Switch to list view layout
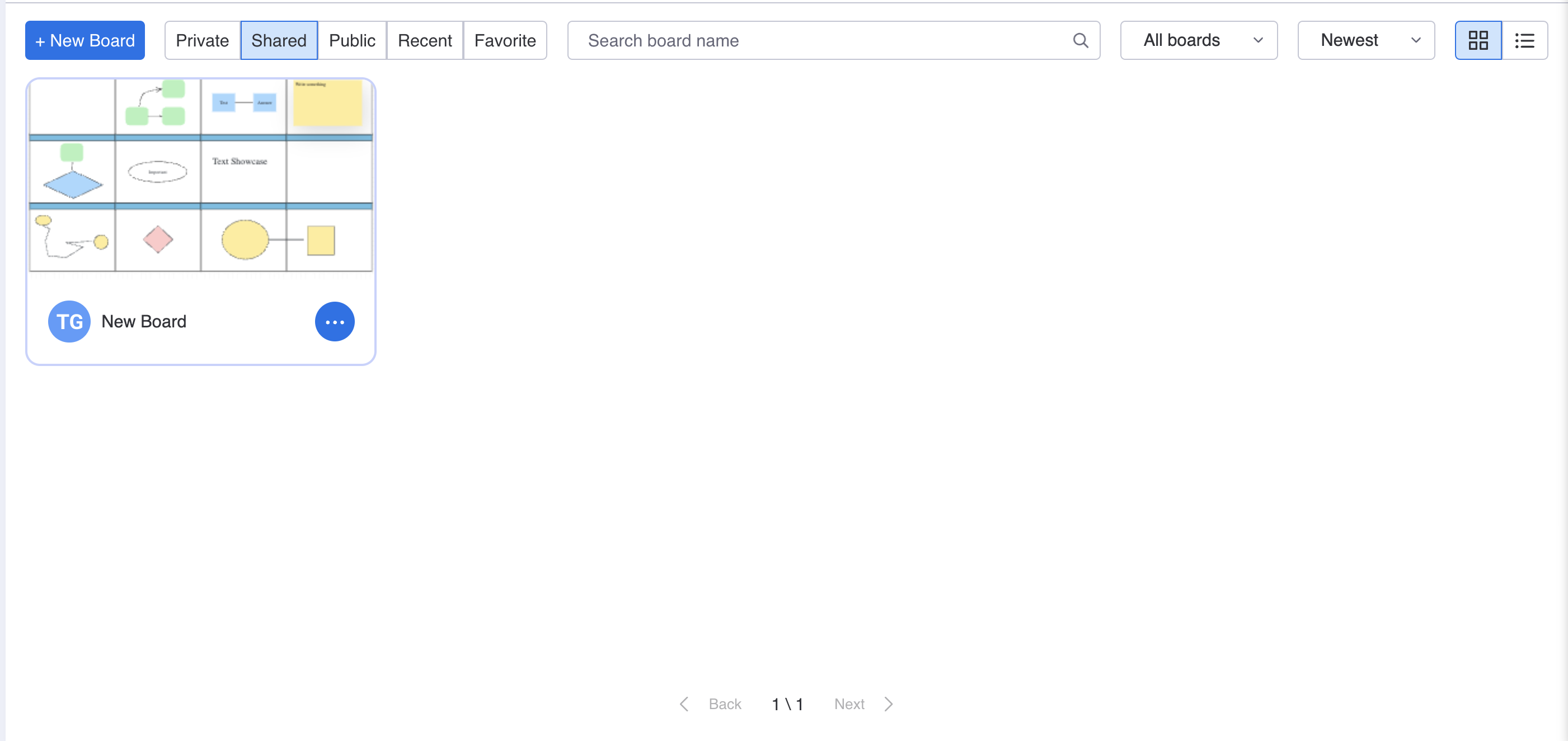 [x=1524, y=41]
